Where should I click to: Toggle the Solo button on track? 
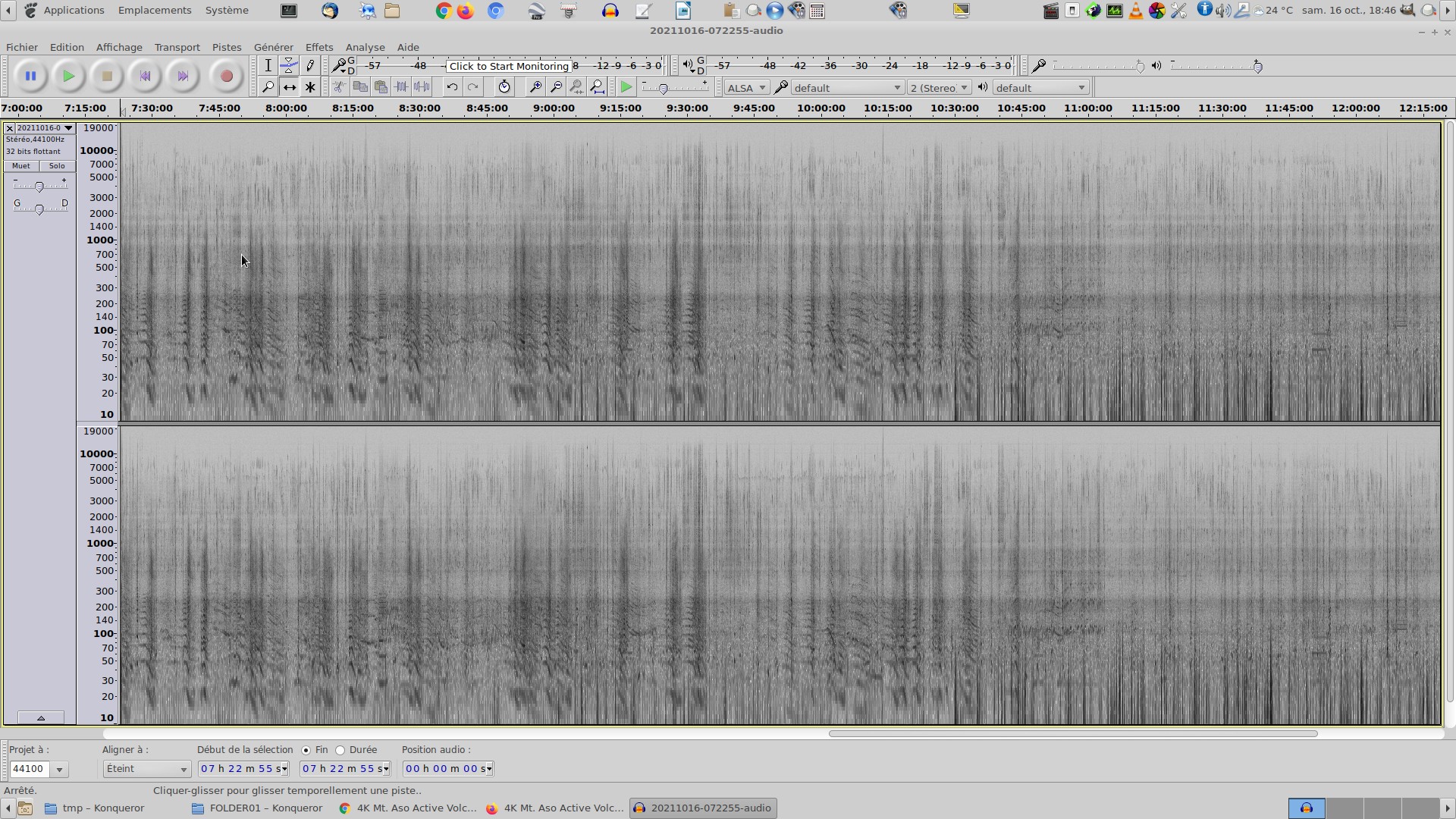(57, 166)
